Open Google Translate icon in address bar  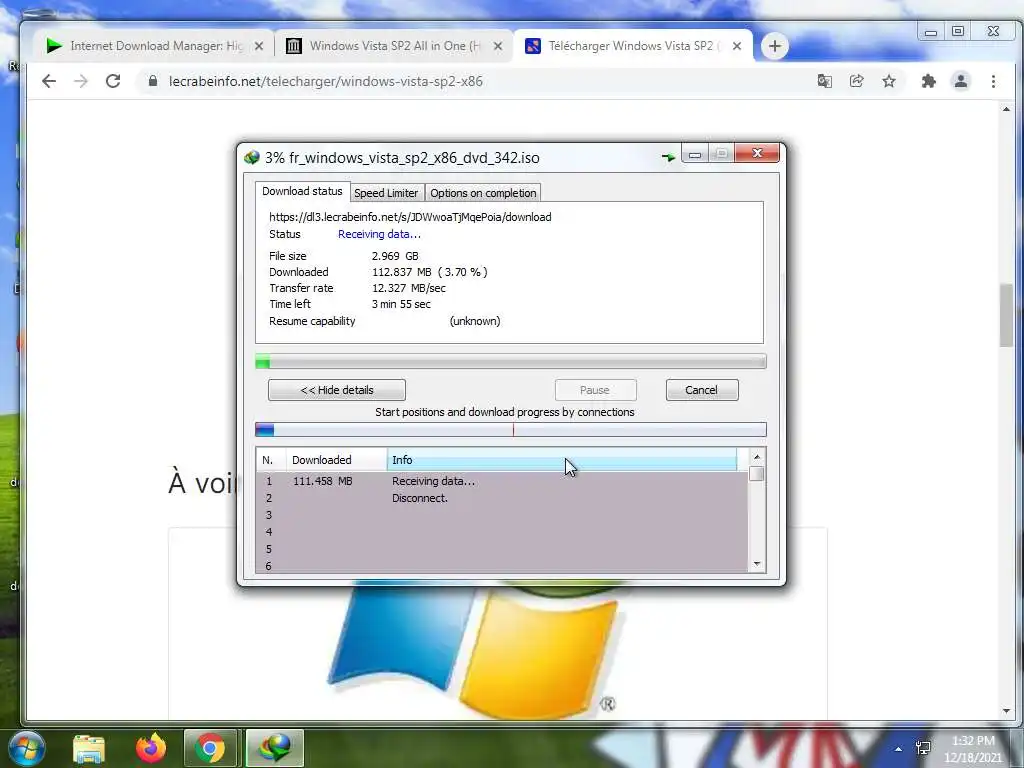click(825, 81)
